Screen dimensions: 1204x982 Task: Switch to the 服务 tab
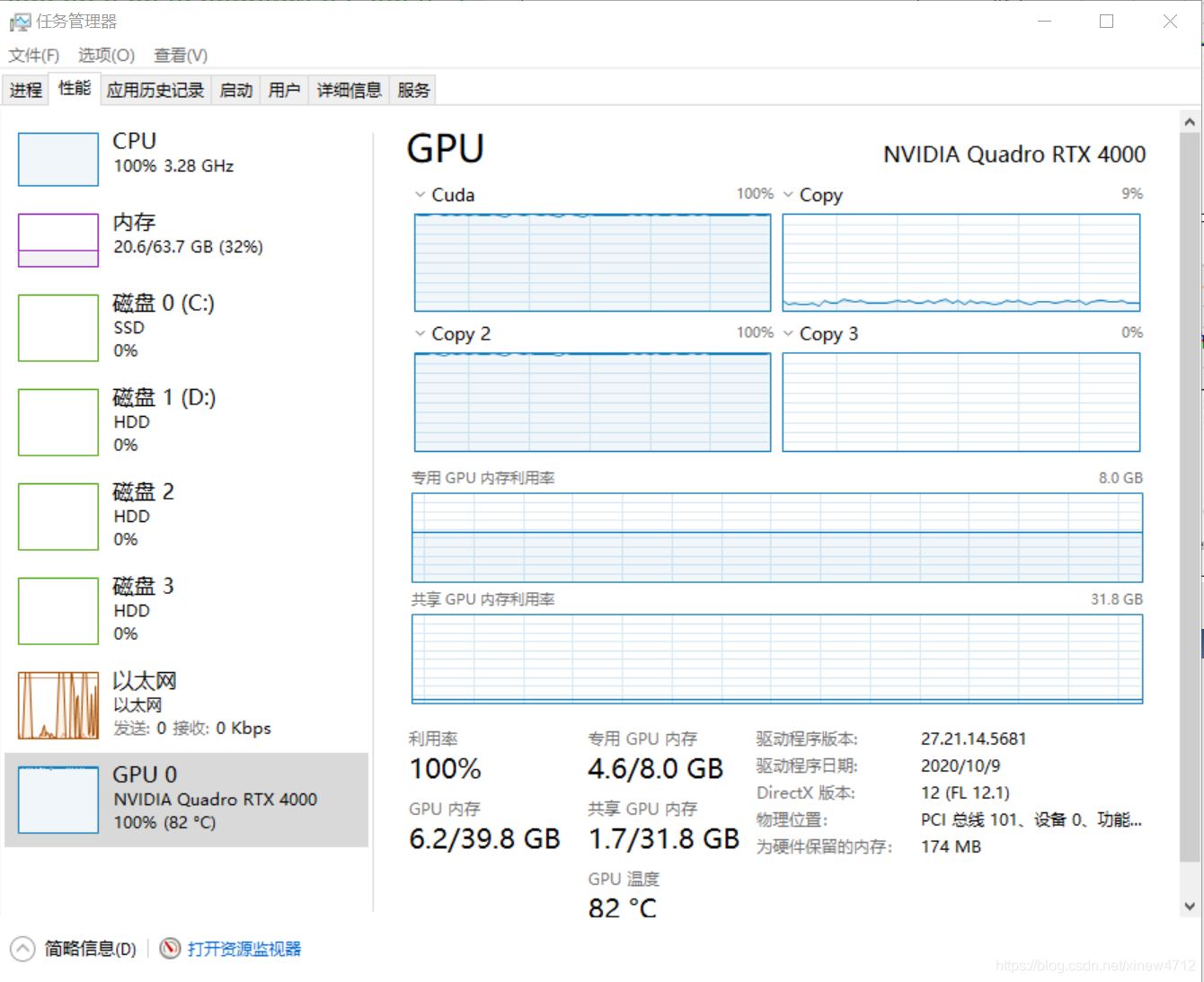[x=413, y=90]
